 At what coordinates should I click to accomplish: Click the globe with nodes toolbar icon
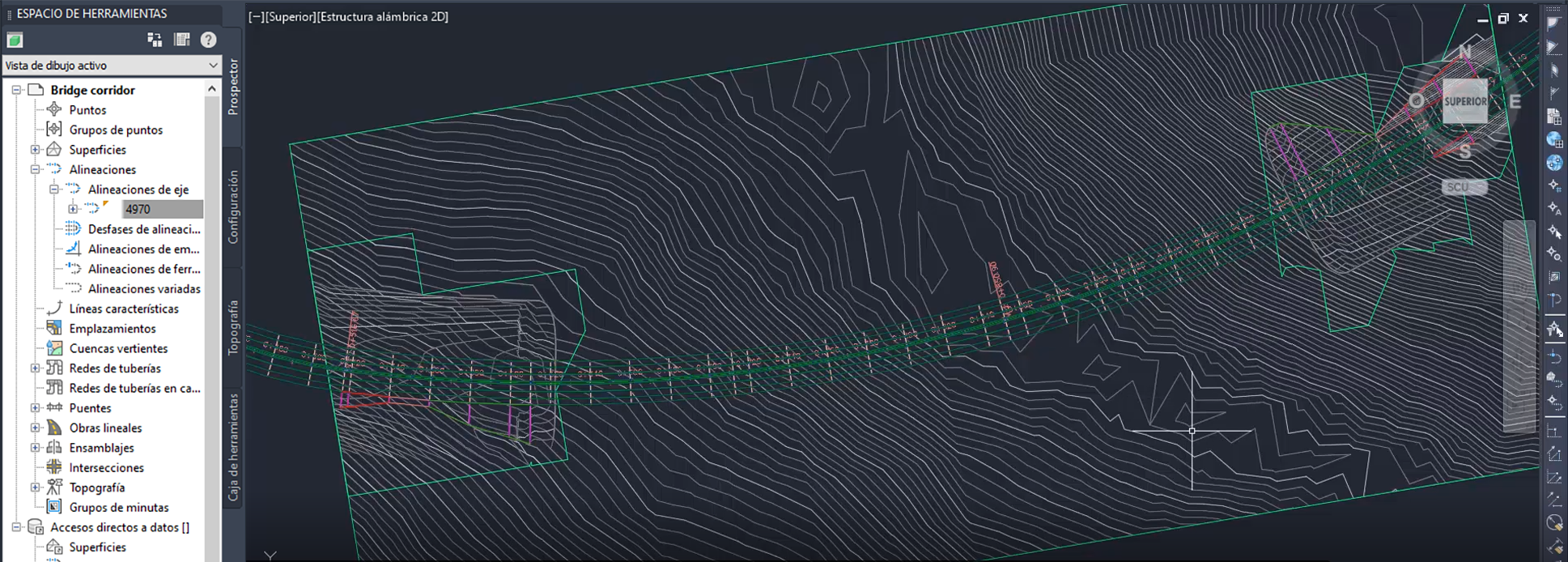1553,162
